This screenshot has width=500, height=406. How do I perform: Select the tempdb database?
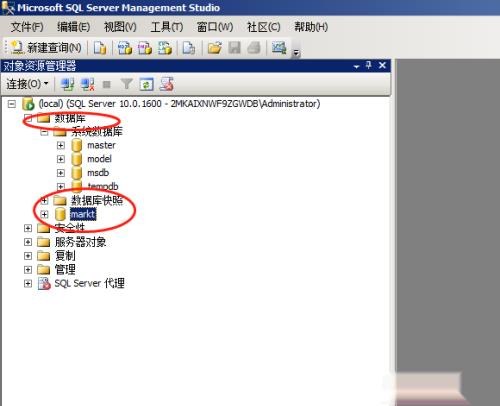point(103,186)
